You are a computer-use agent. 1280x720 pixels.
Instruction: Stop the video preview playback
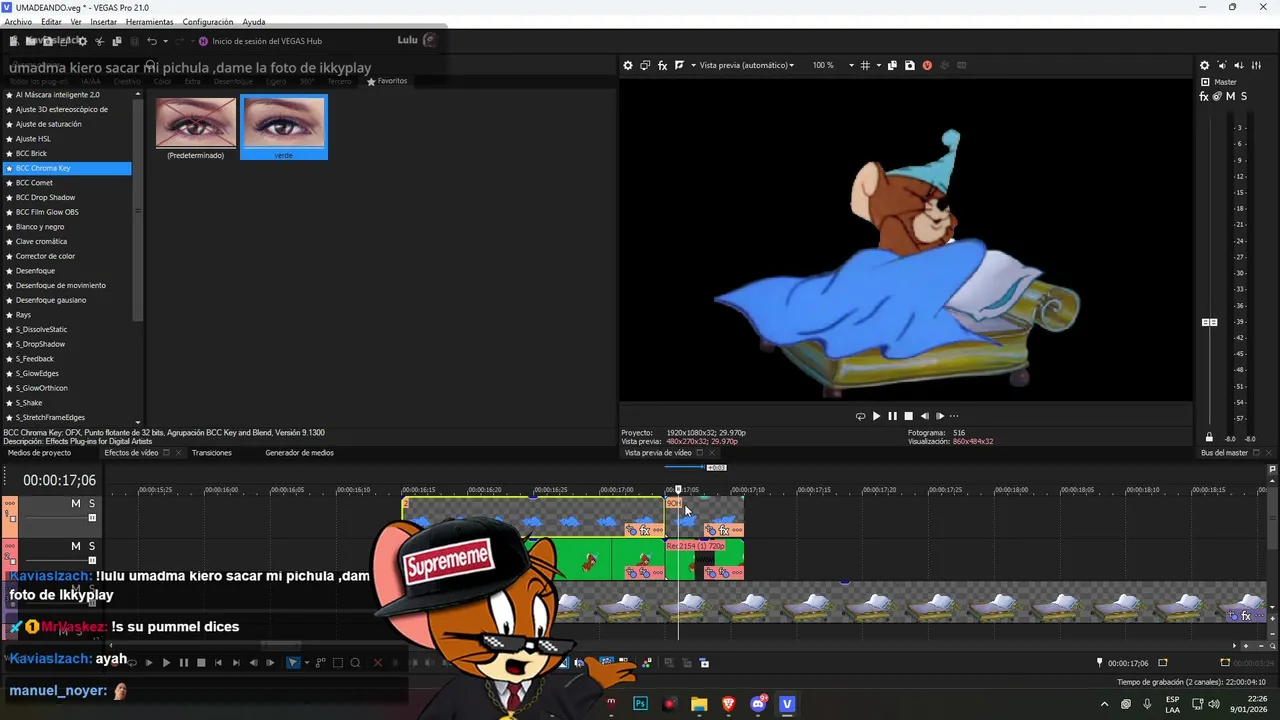click(908, 416)
